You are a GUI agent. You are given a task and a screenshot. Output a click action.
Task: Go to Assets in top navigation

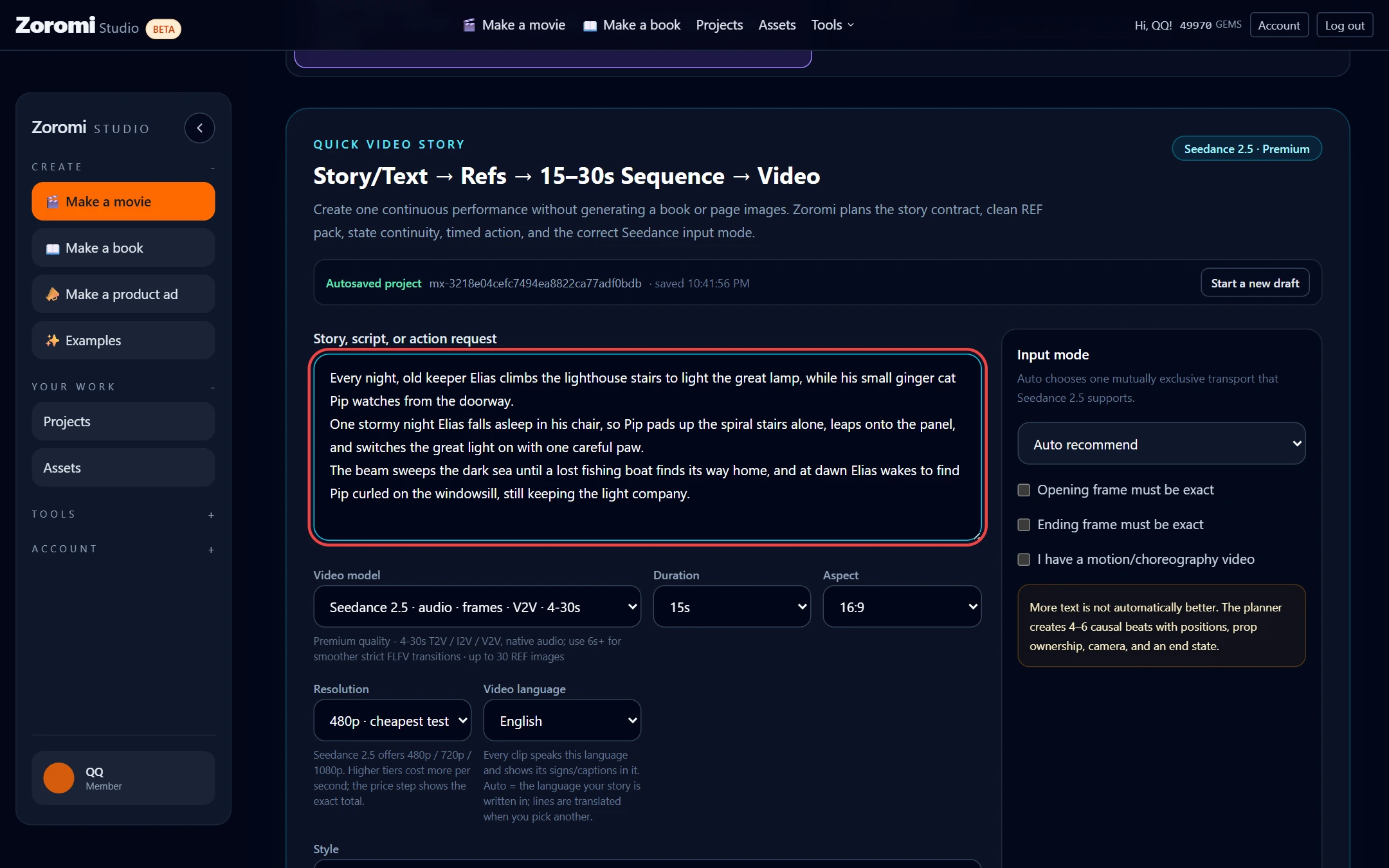[777, 25]
